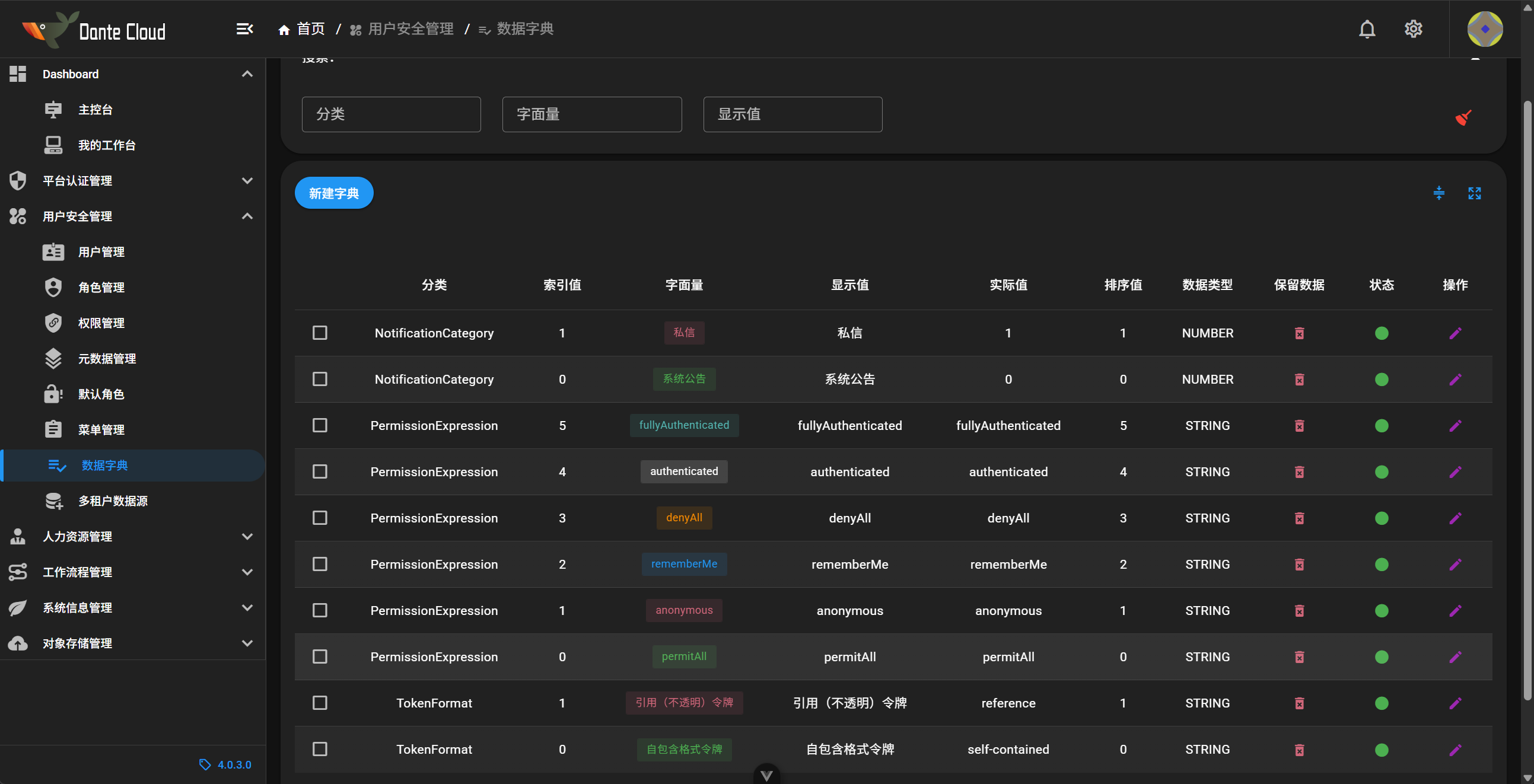Navigate to 首页 via the breadcrumb
This screenshot has width=1534, height=784.
[310, 28]
